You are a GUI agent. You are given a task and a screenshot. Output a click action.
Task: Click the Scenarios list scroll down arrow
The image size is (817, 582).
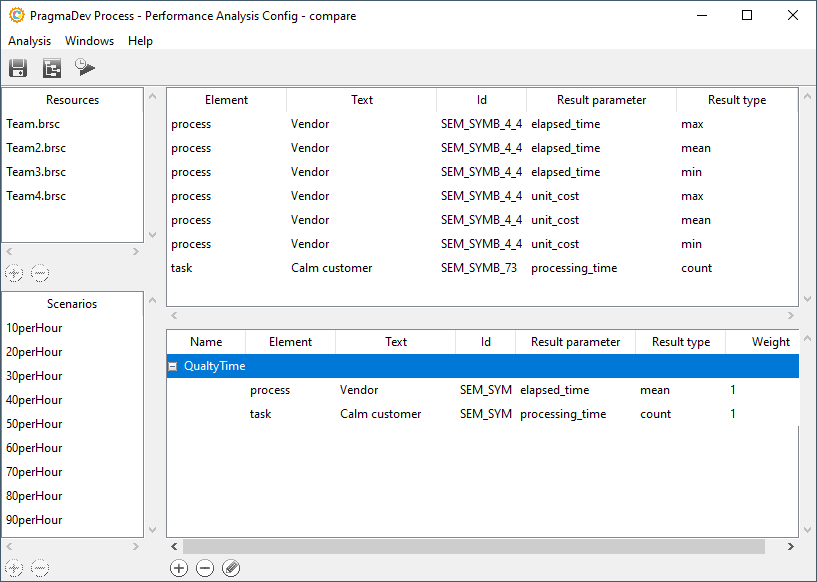[x=152, y=530]
